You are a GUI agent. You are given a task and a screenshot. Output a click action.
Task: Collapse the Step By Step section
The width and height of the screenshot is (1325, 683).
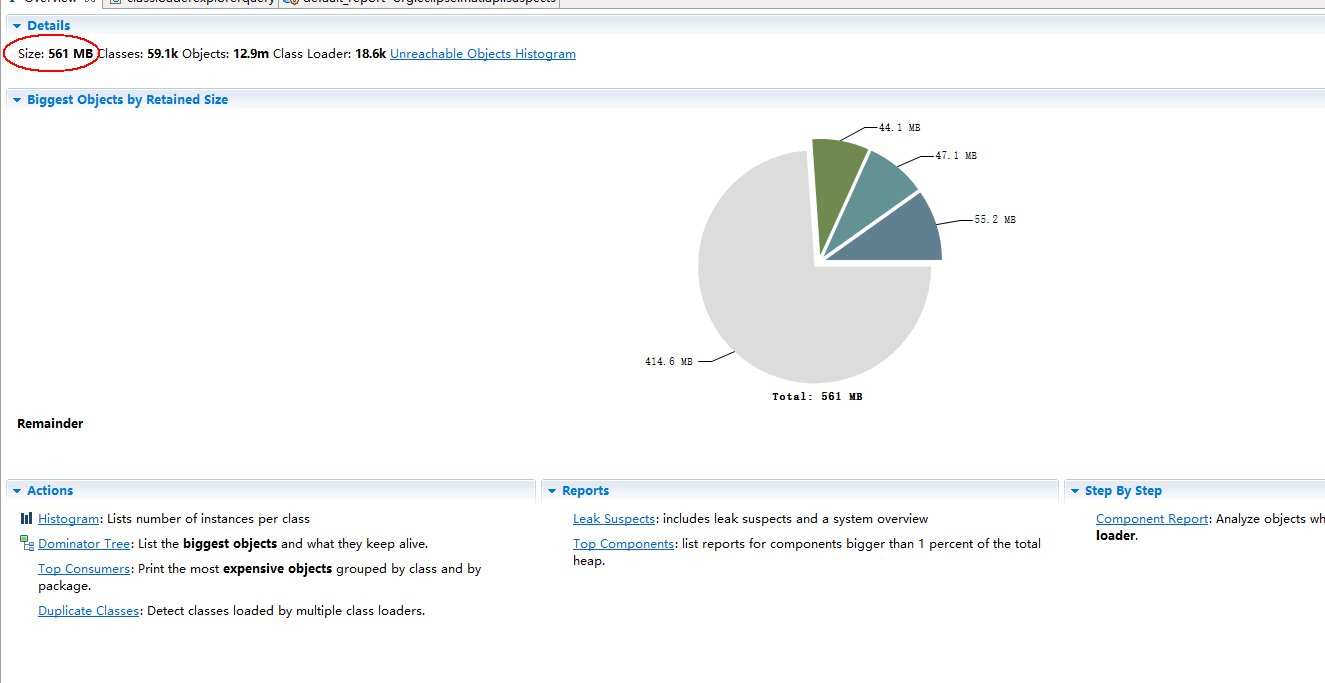pos(1074,491)
